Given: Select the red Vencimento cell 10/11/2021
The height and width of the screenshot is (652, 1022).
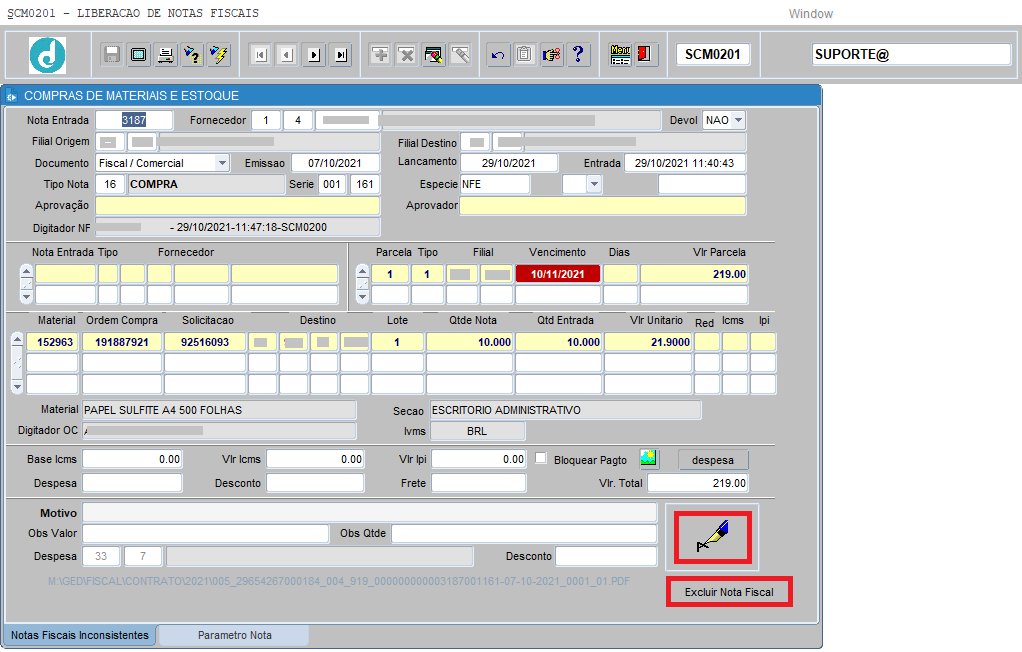Looking at the screenshot, I should [x=557, y=274].
